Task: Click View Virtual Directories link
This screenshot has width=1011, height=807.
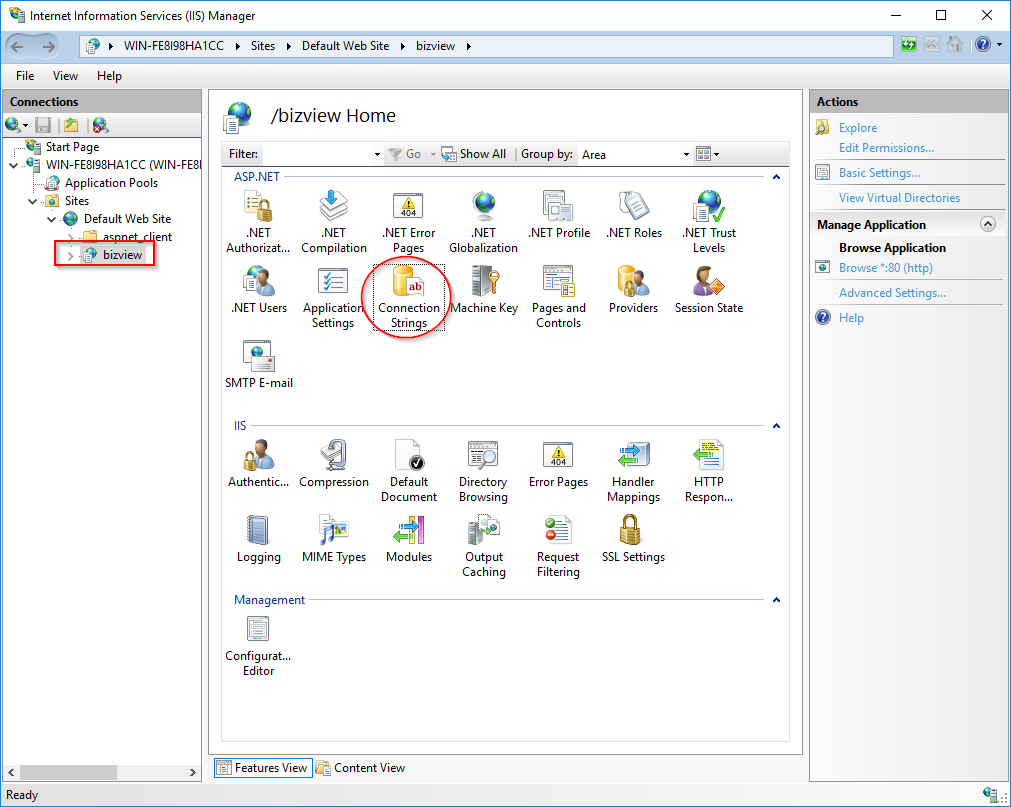Action: tap(899, 198)
